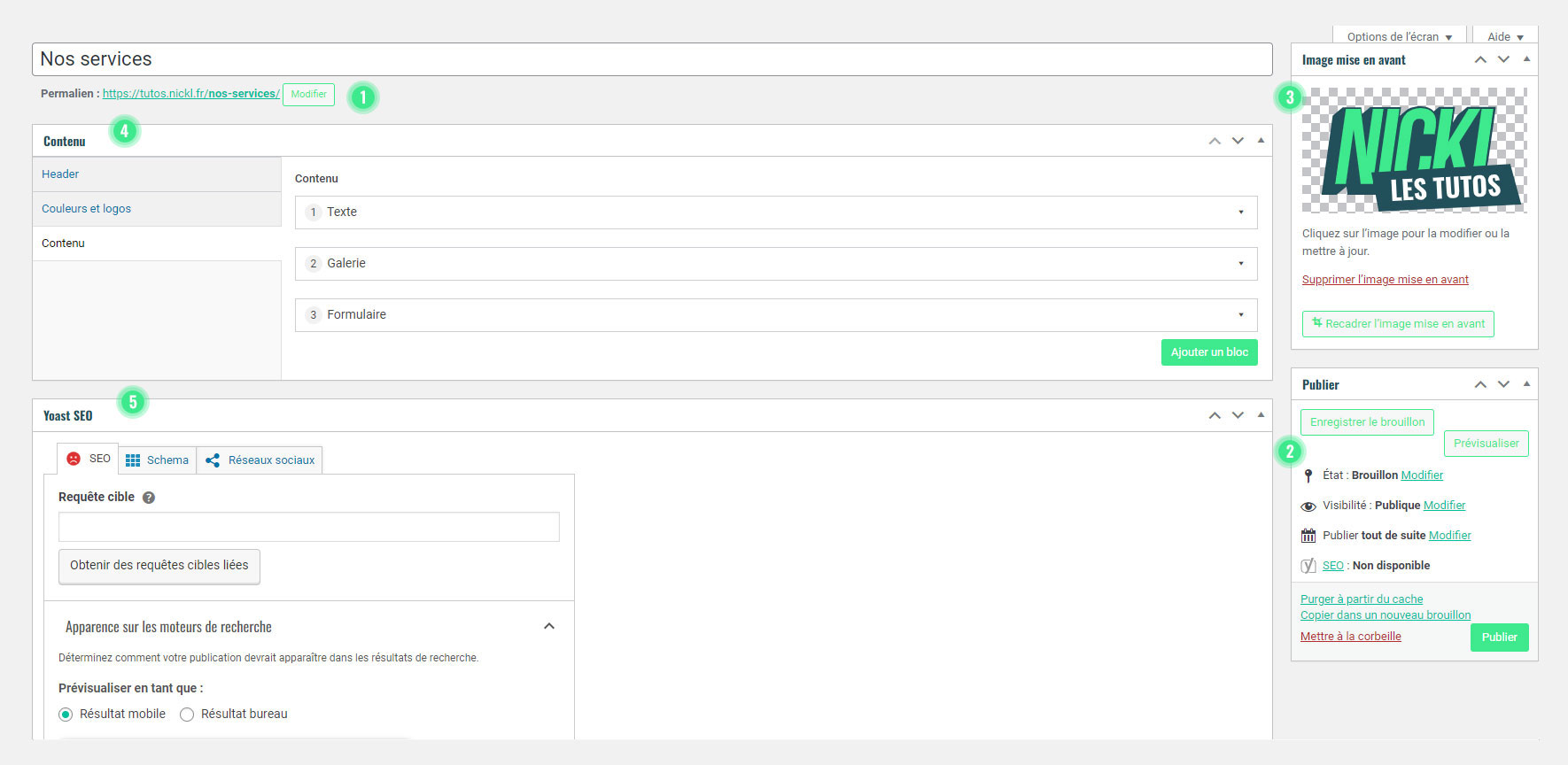Click into the Requête cible input field

308,527
